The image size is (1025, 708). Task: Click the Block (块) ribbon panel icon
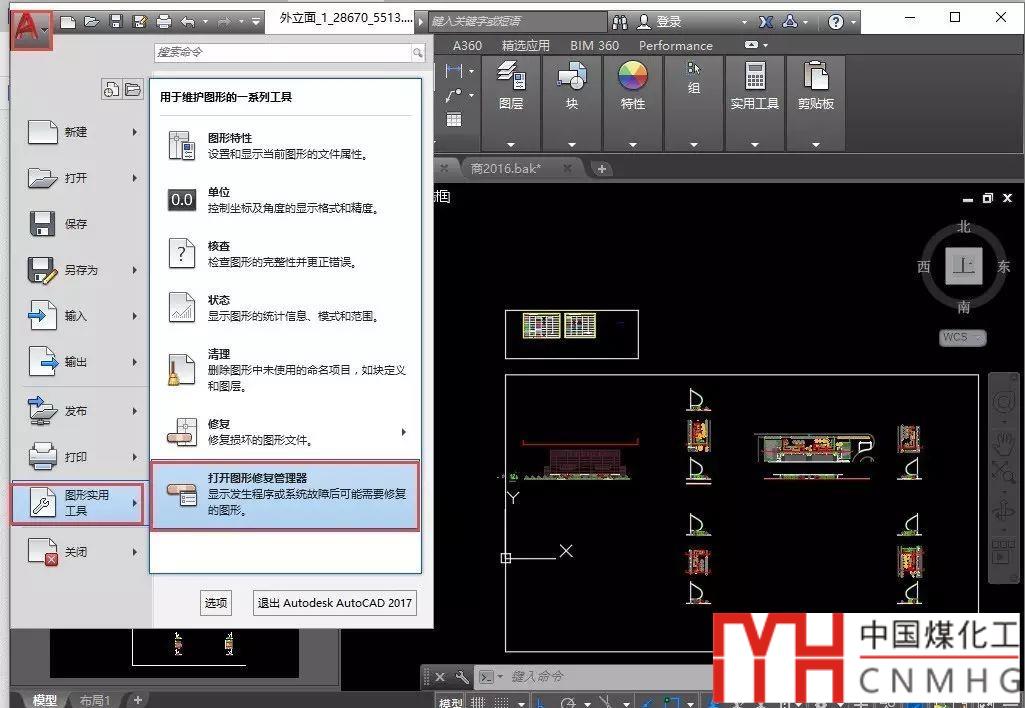(571, 84)
